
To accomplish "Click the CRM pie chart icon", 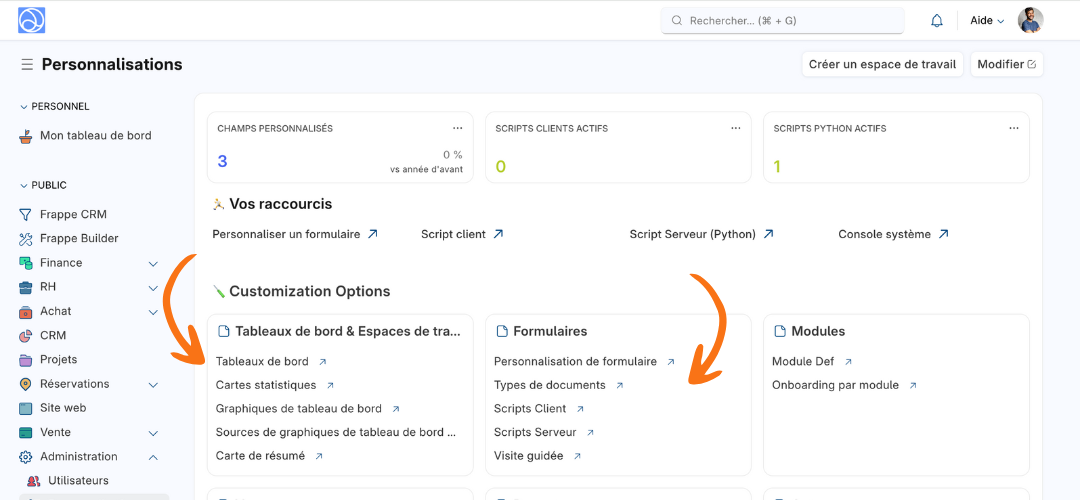I will pos(25,335).
